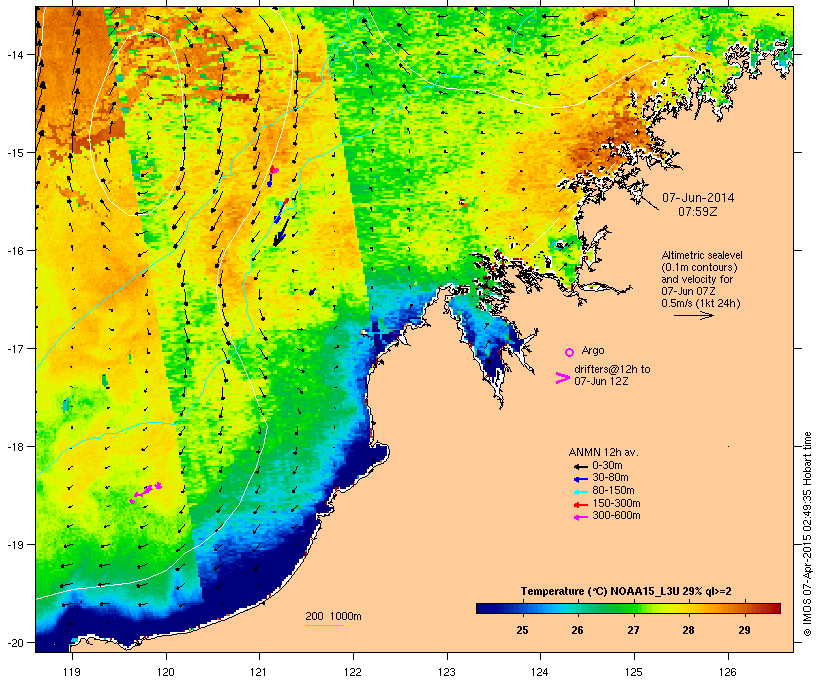
Task: Click the longitude axis label 123
Action: (x=447, y=672)
